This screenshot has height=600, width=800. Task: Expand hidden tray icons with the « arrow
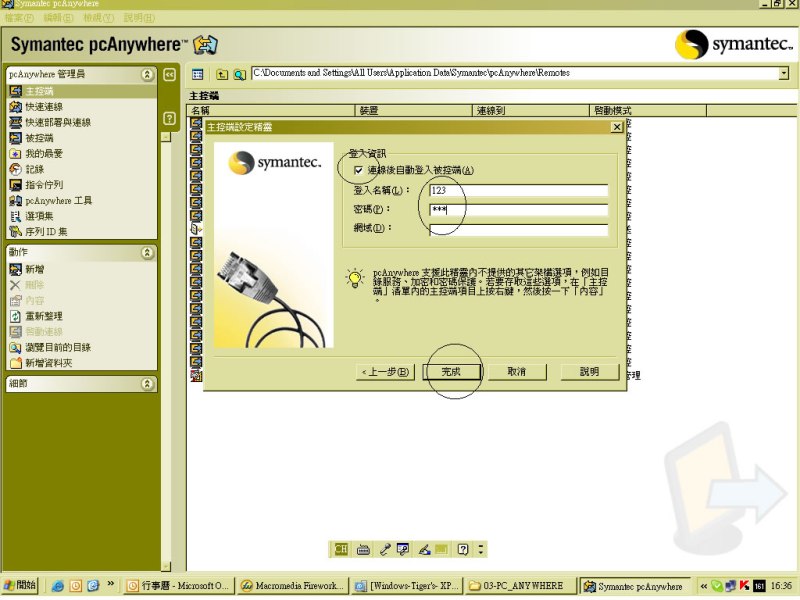(x=704, y=586)
